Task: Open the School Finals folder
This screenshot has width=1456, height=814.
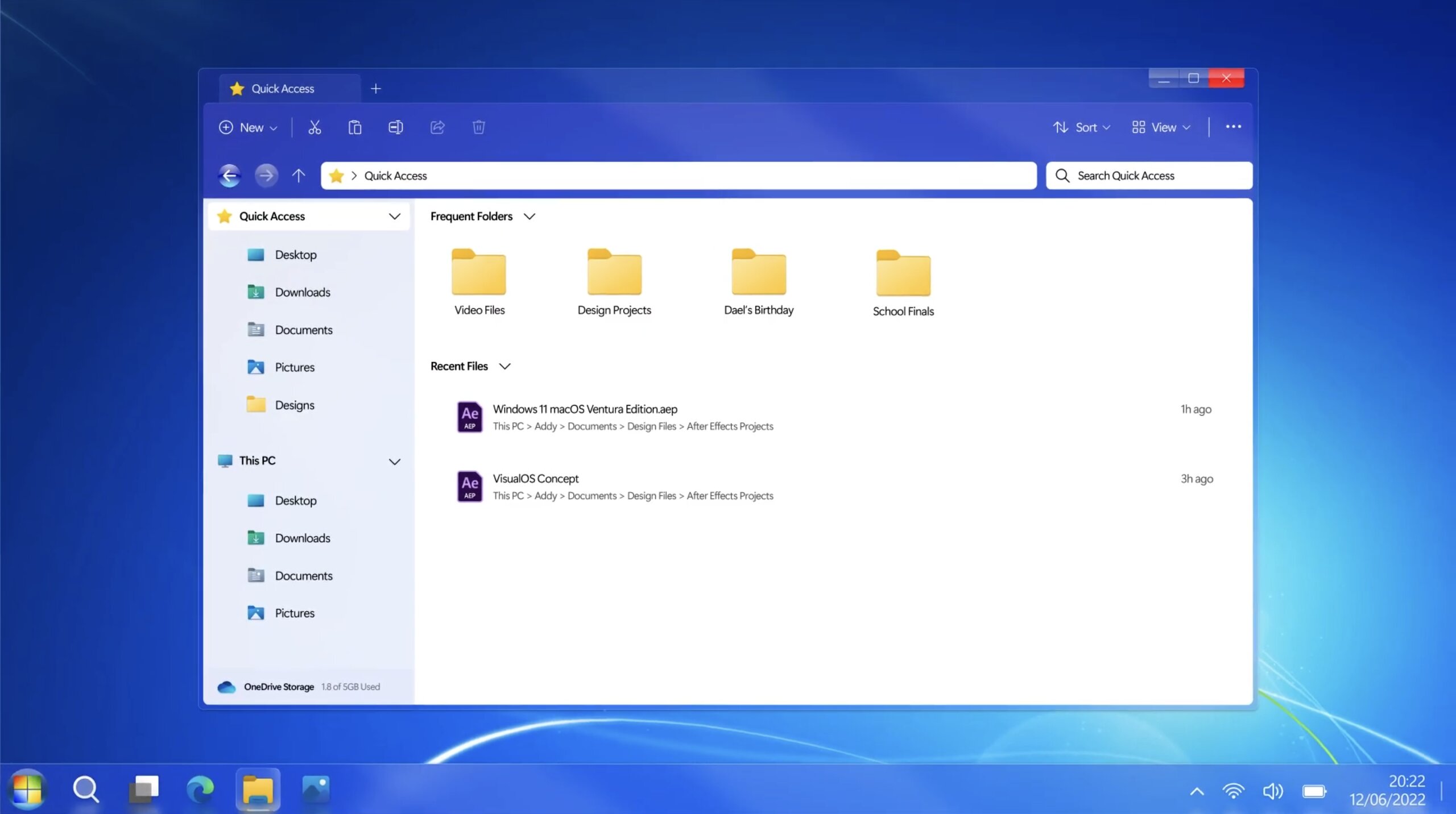Action: point(903,284)
